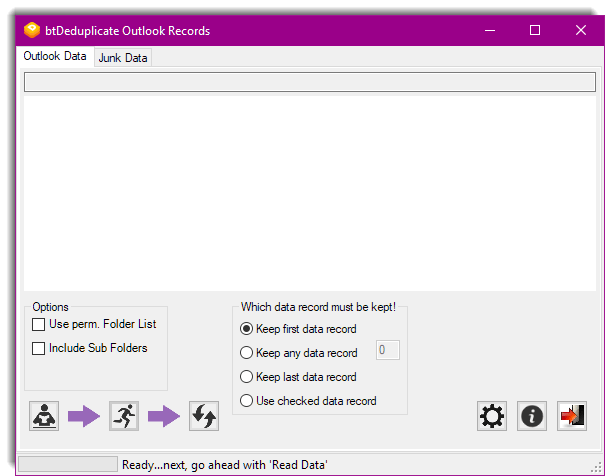This screenshot has width=605, height=476.
Task: Open settings with the gear icon
Action: (492, 416)
